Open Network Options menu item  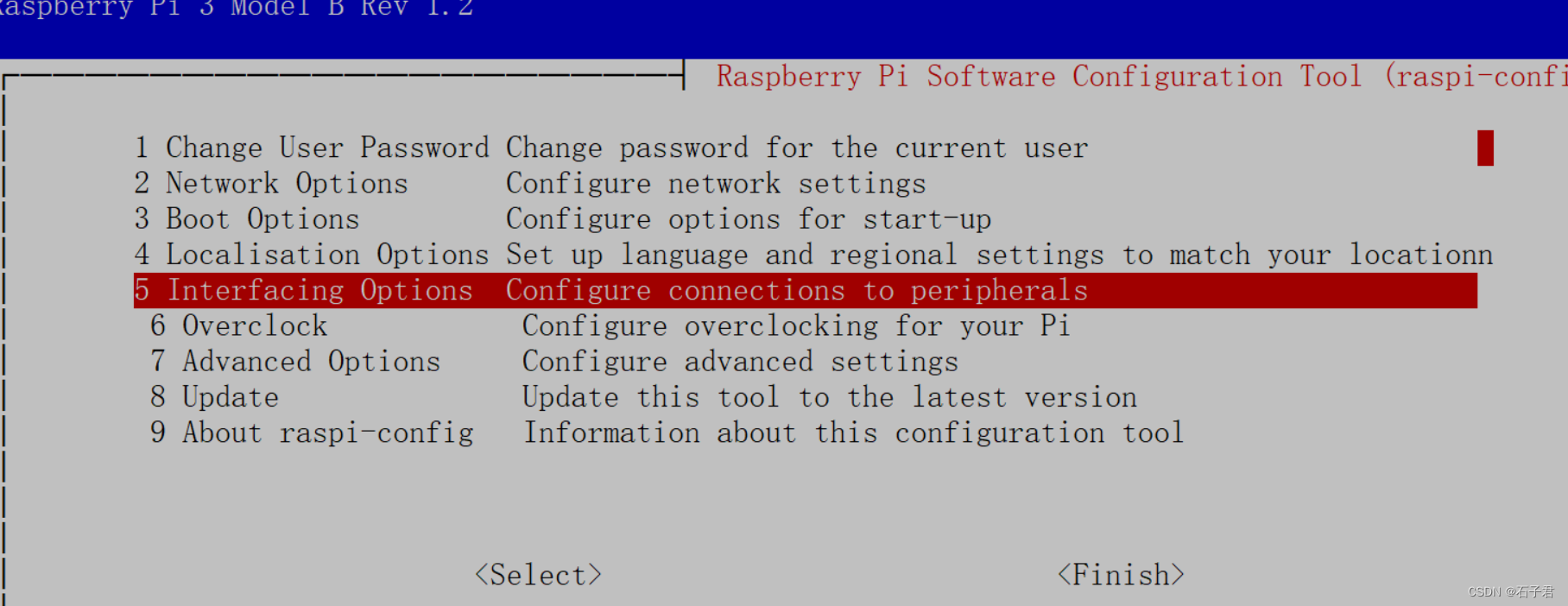point(271,184)
